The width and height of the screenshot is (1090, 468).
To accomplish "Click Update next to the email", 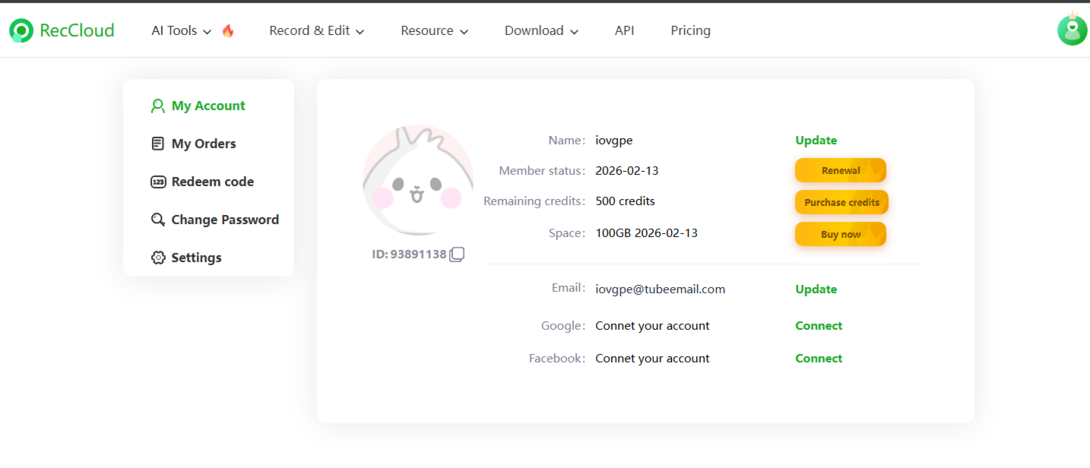I will pos(816,289).
